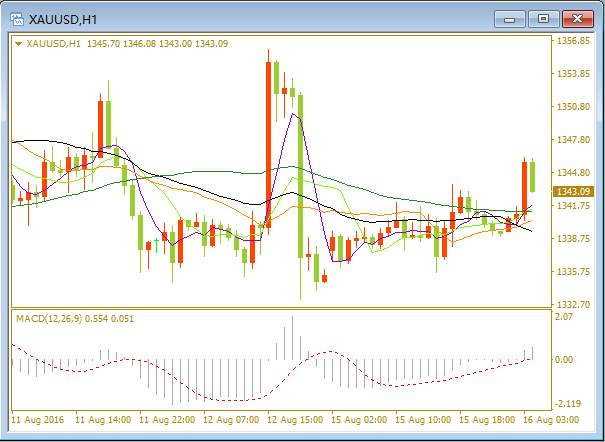Select the OHLC values 1345.70 1346.08 1343.00 1343.09
605x442 pixels.
[x=157, y=44]
